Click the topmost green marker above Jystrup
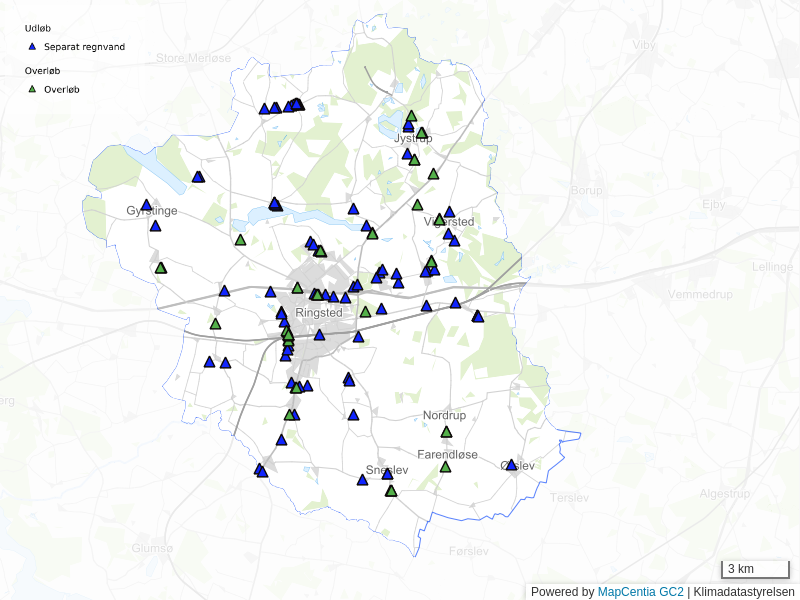Screen dimensions: 800x600 [411, 116]
